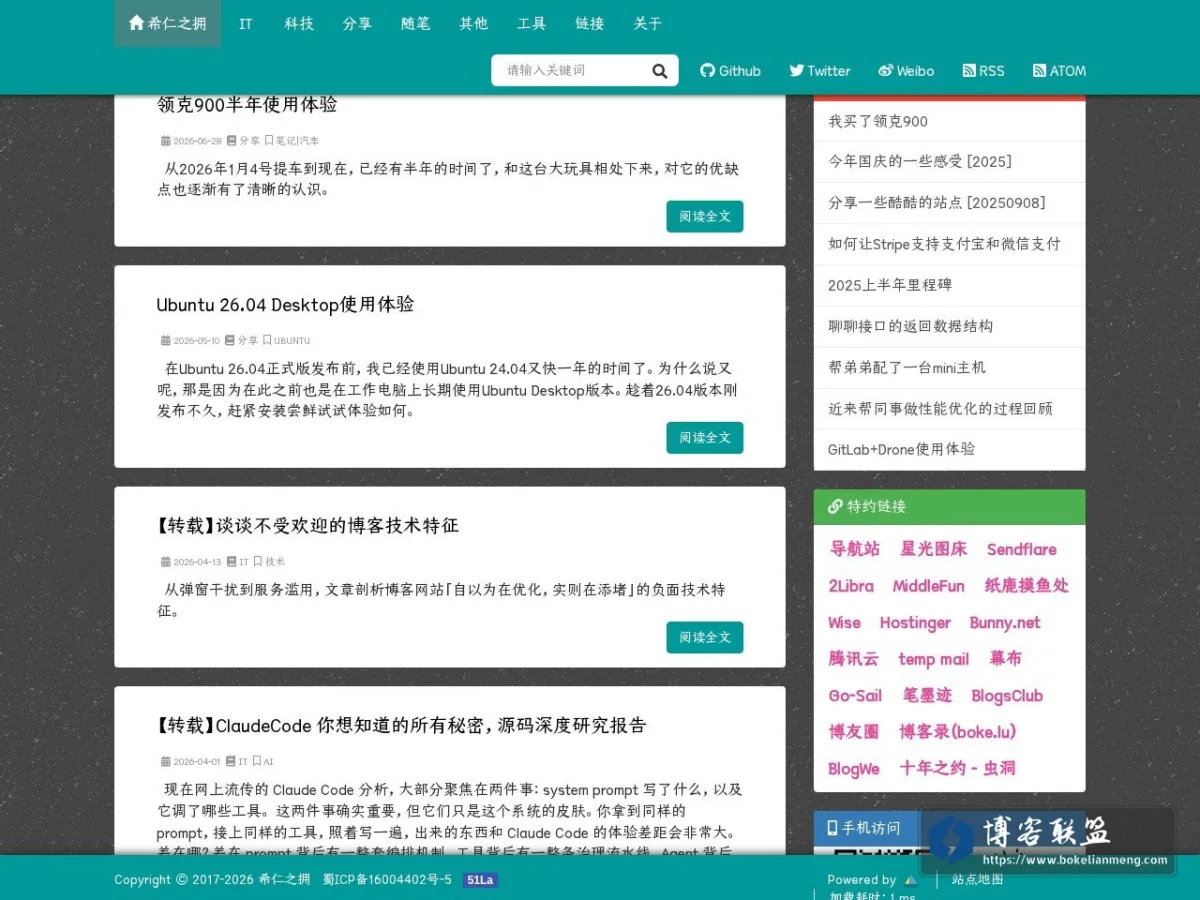Open sidebar post 近来帮同事做性能优化的过程回顾
Screen dimensions: 1200x900
pyautogui.click(x=940, y=408)
